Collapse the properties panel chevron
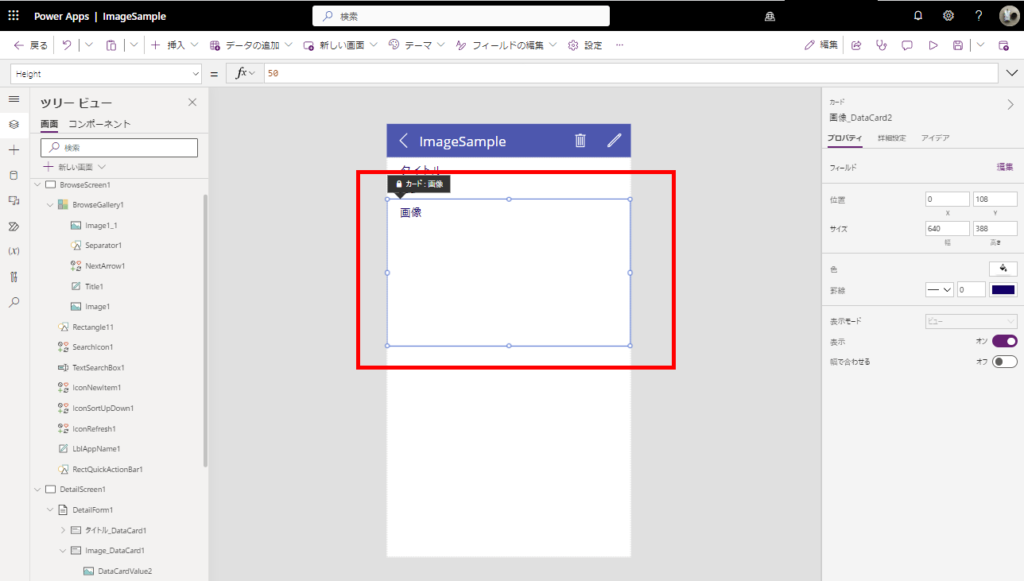This screenshot has height=581, width=1024. click(x=1010, y=104)
